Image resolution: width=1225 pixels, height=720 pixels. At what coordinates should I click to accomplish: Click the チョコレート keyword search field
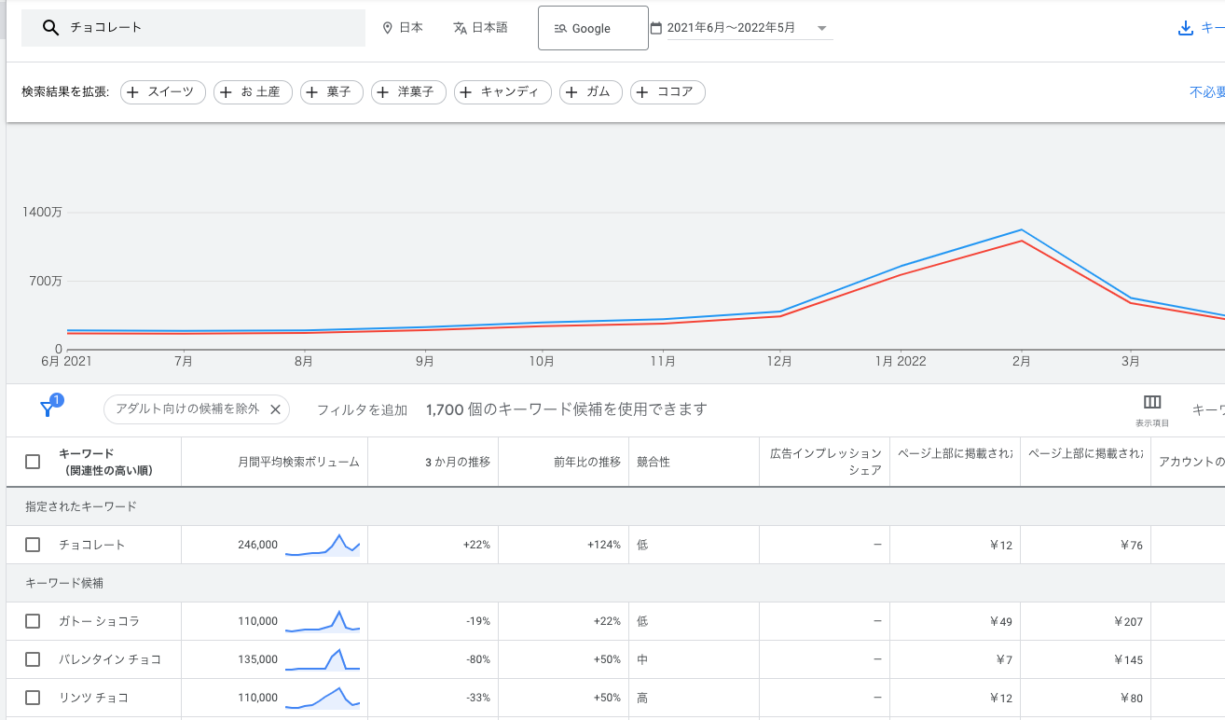coord(210,28)
